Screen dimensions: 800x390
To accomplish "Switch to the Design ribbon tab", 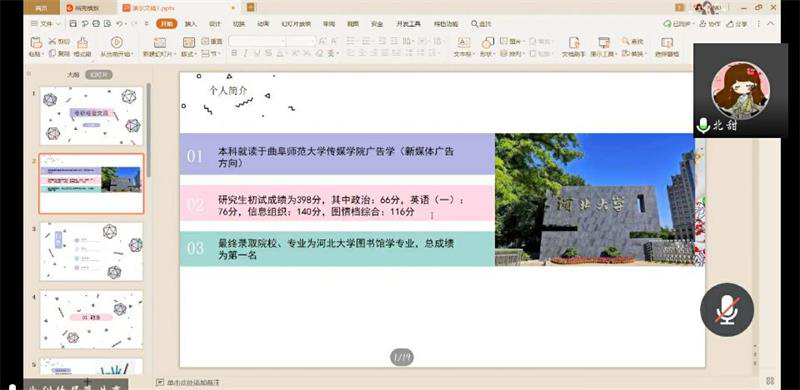I will 215,23.
